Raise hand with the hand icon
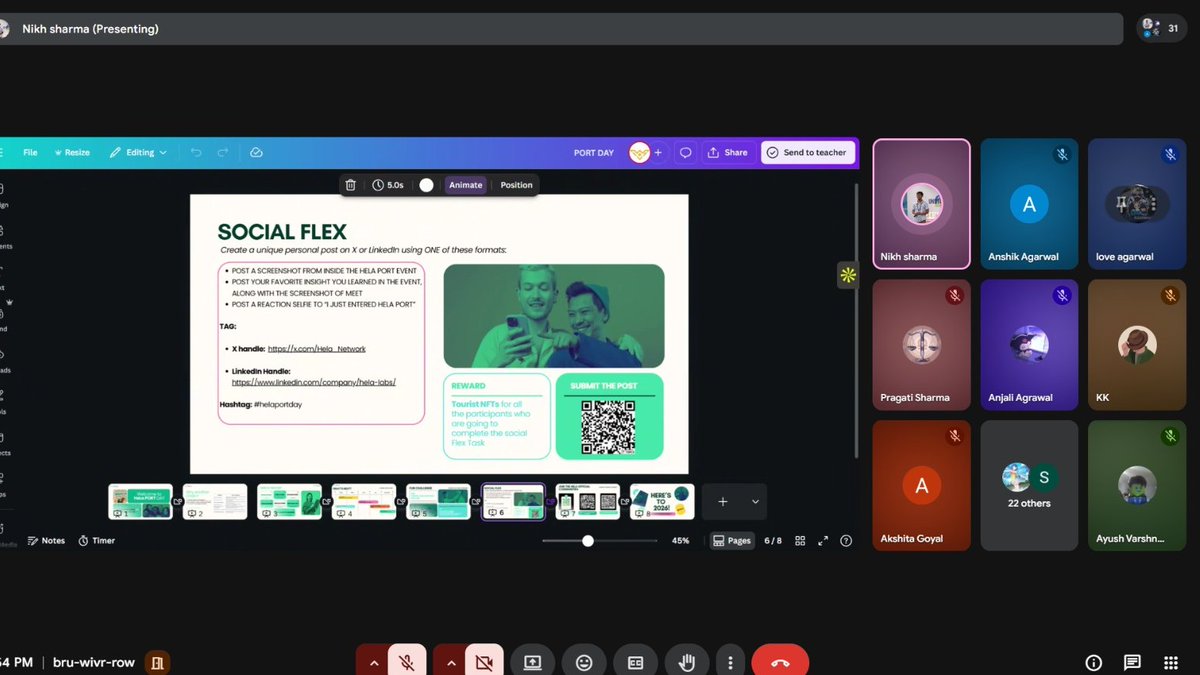Image resolution: width=1200 pixels, height=675 pixels. [x=687, y=662]
